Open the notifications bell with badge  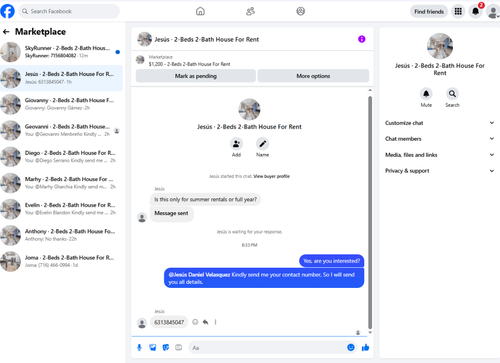click(476, 11)
